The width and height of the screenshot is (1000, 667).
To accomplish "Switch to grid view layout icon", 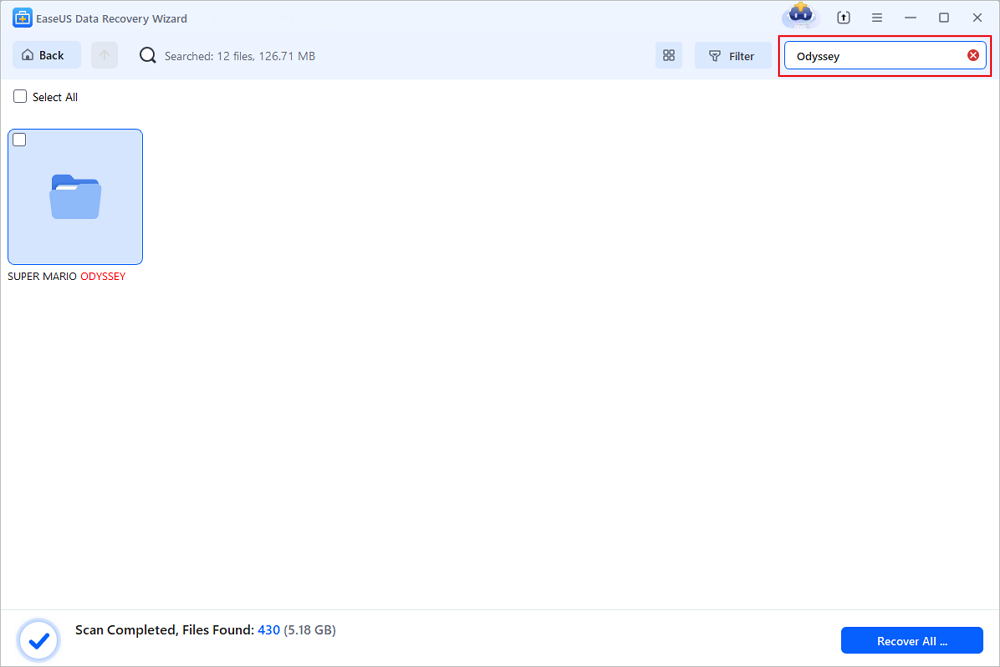I will coord(668,55).
